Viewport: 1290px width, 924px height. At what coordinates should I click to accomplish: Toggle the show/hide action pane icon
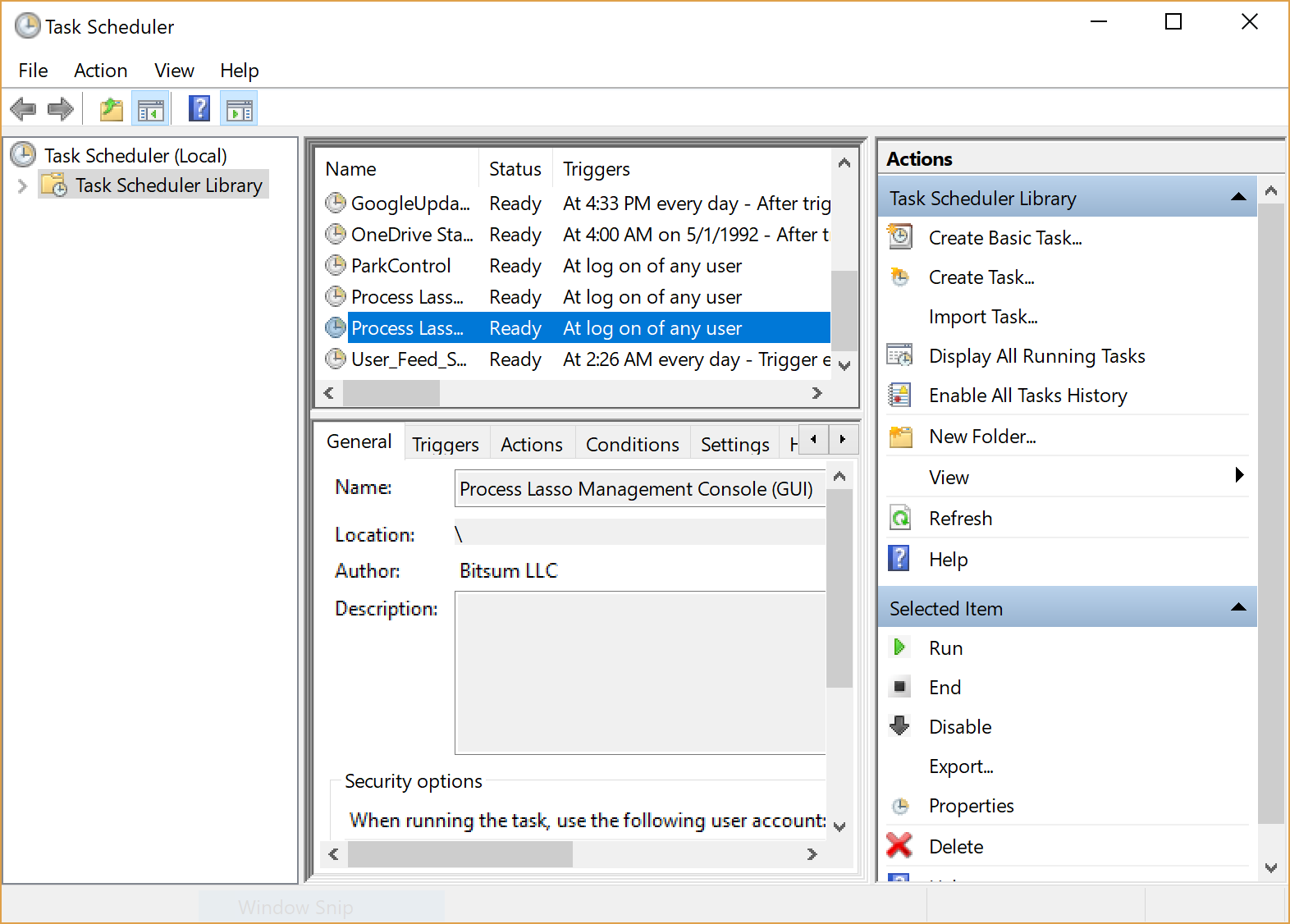click(x=239, y=109)
